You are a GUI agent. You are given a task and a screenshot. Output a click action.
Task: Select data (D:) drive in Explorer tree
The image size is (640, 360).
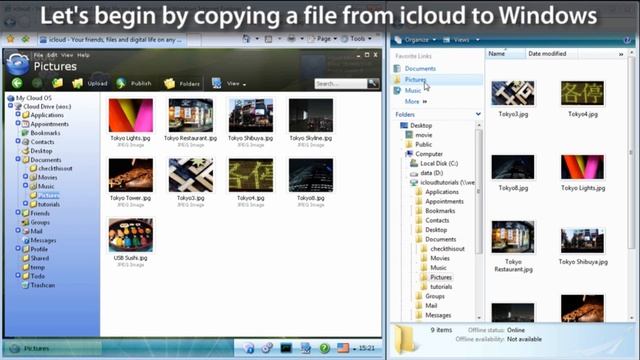(427, 173)
